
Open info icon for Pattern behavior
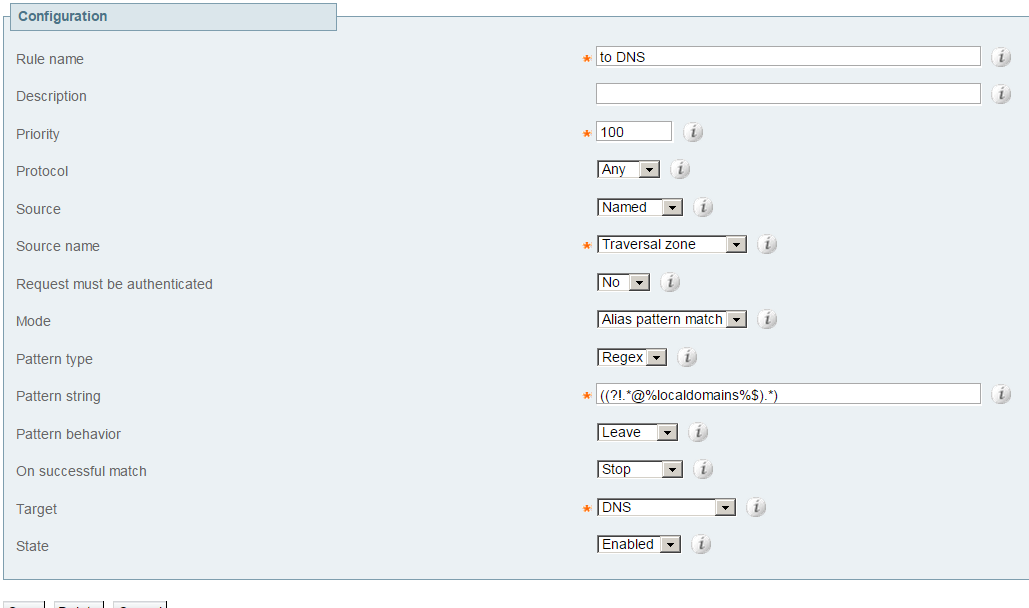[698, 432]
